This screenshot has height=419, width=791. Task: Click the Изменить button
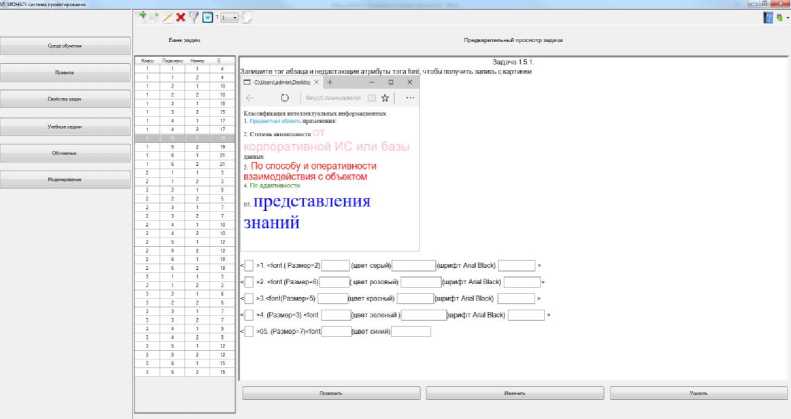click(515, 393)
